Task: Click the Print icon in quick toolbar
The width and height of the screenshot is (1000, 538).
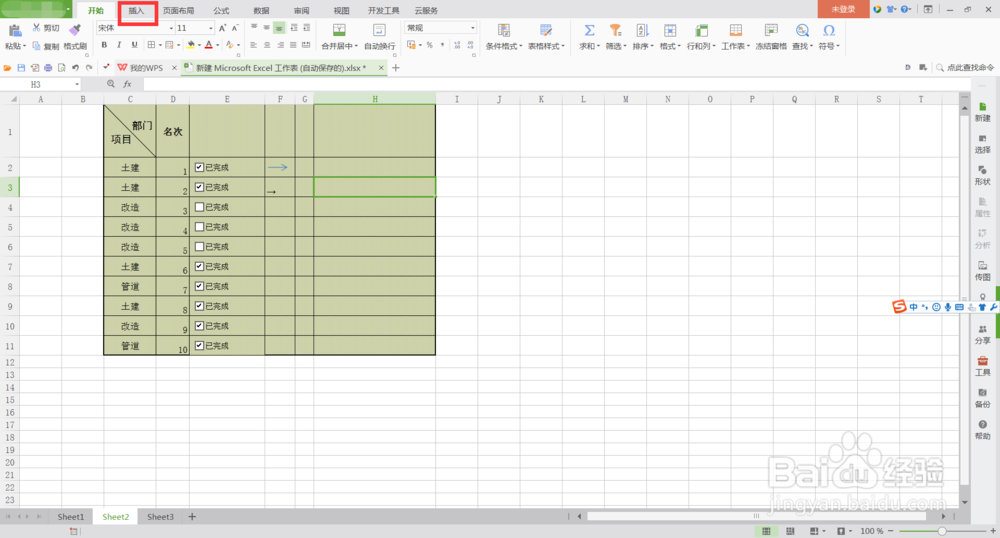Action: (48, 68)
